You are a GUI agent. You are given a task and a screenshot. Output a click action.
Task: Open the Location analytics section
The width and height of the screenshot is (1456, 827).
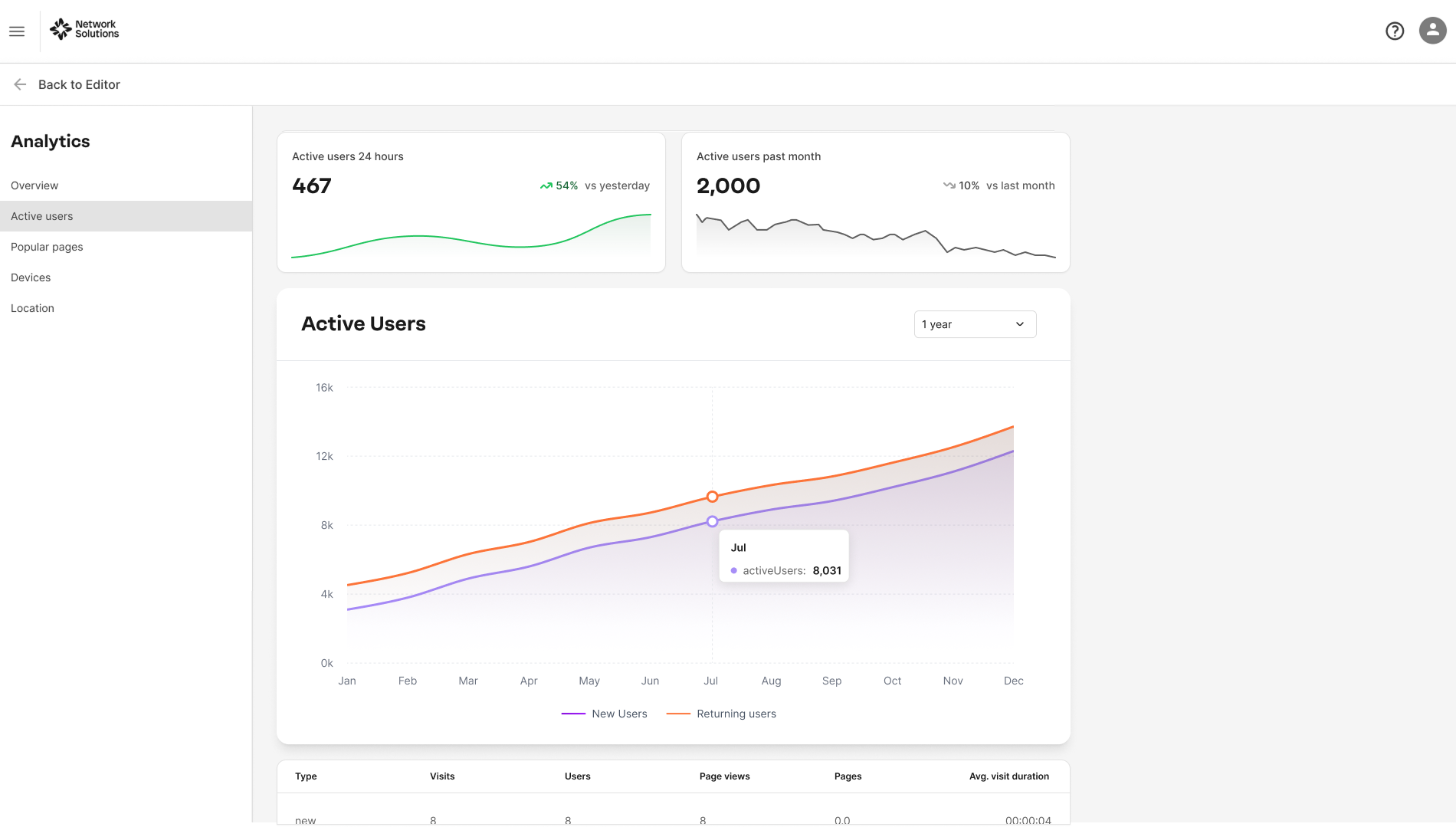(x=32, y=308)
